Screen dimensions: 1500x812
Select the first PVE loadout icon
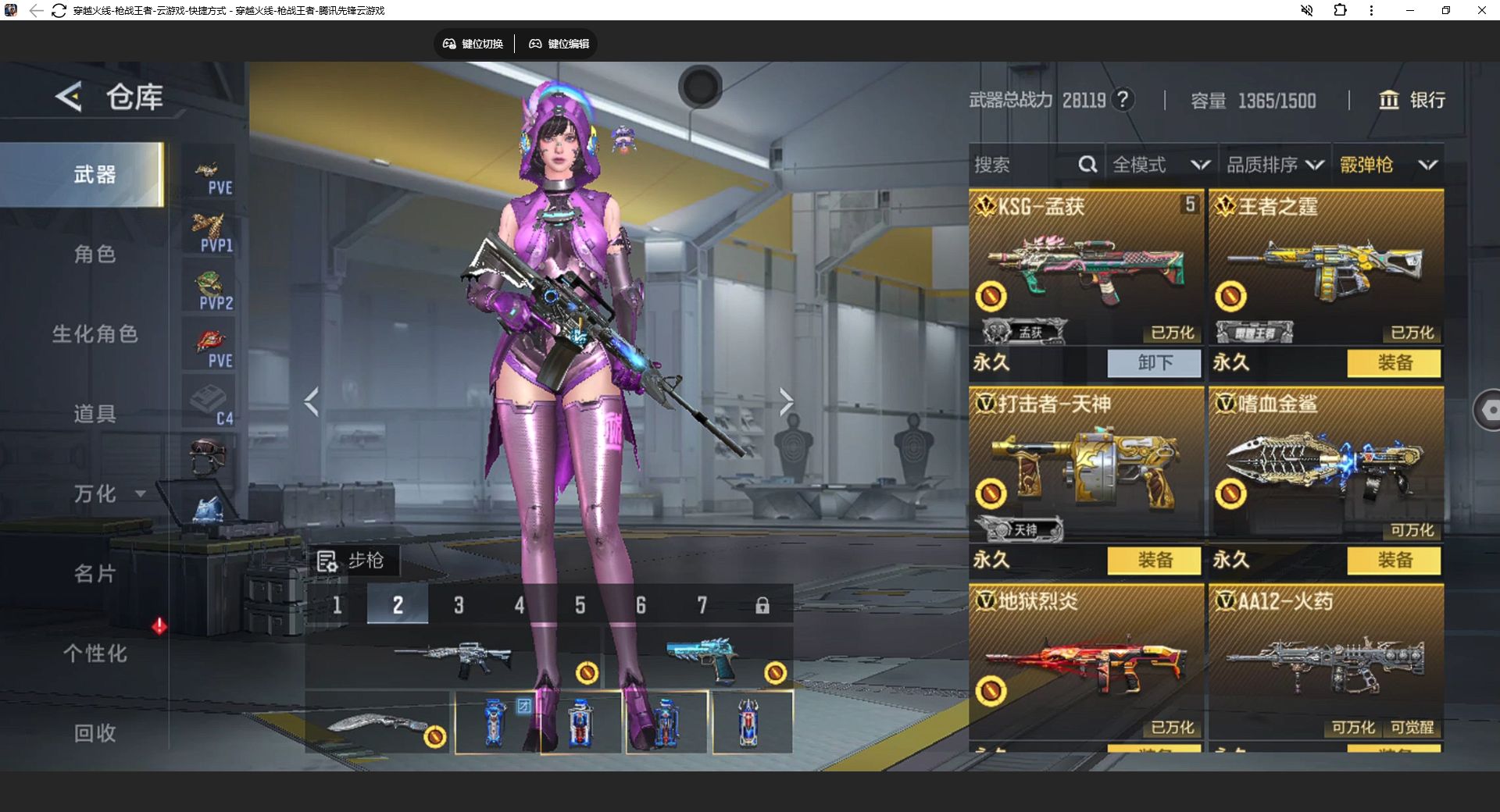click(209, 173)
